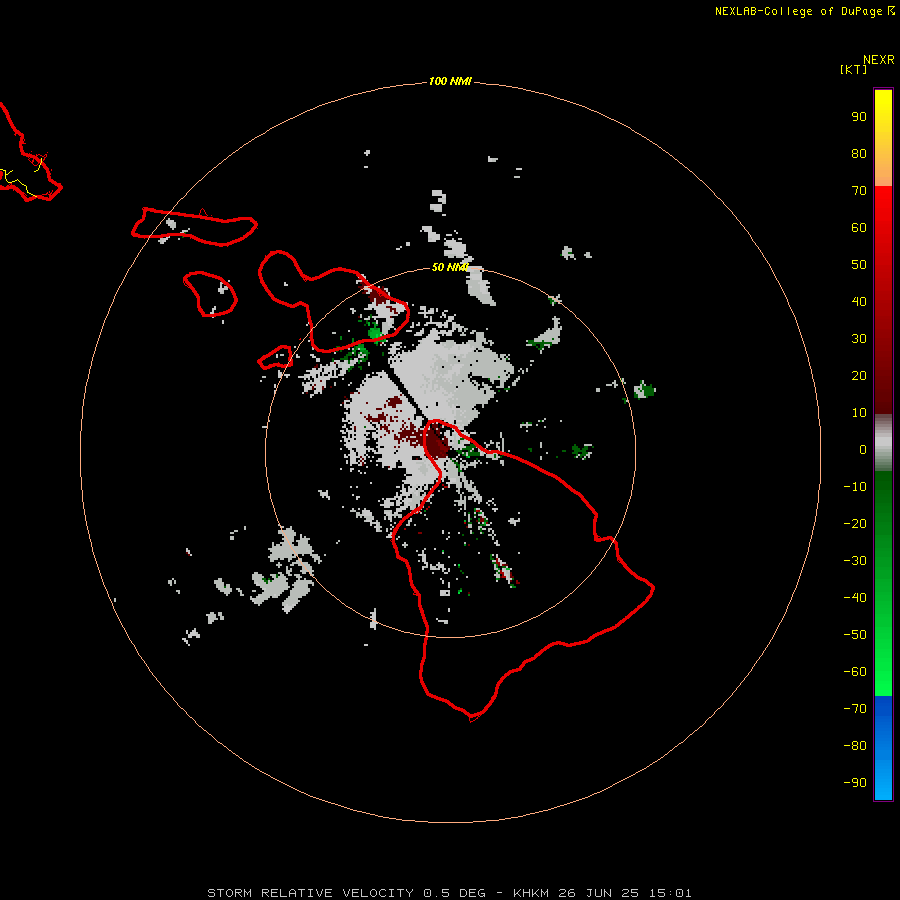Click the -50 scale value
This screenshot has height=900, width=900.
coord(855,635)
